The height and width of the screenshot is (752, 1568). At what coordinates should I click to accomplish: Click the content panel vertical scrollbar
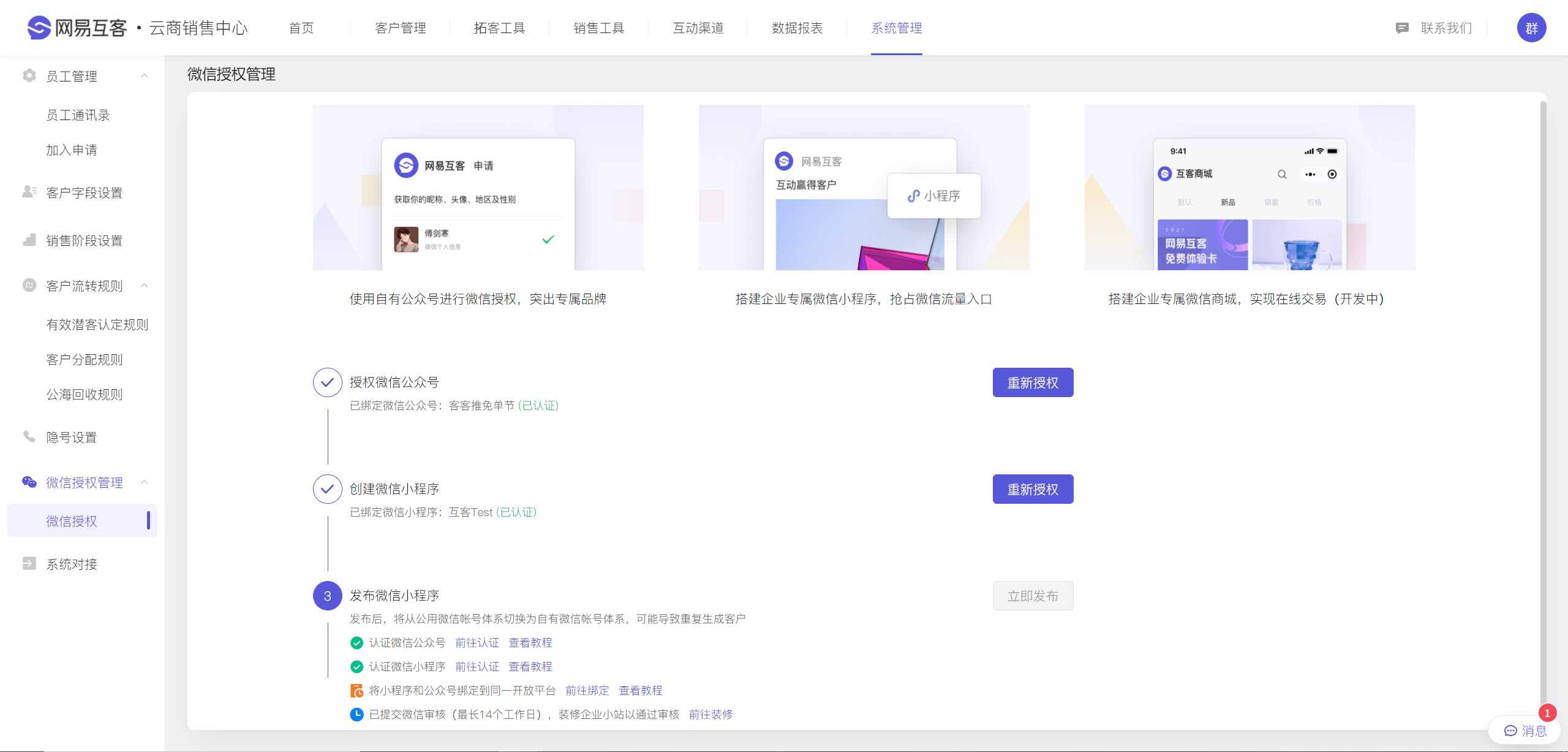click(x=1543, y=404)
